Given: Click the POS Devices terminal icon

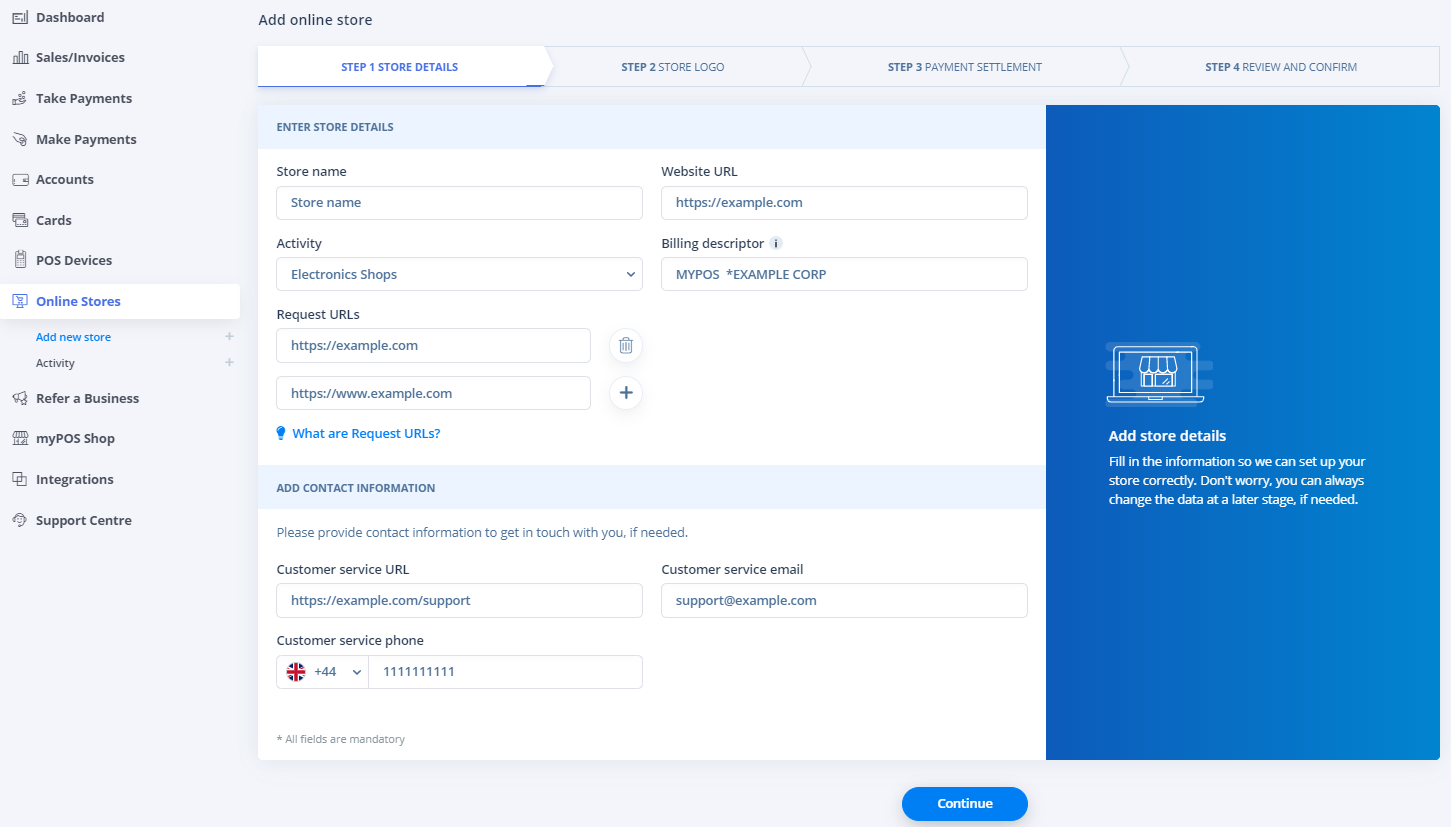Looking at the screenshot, I should click(20, 261).
